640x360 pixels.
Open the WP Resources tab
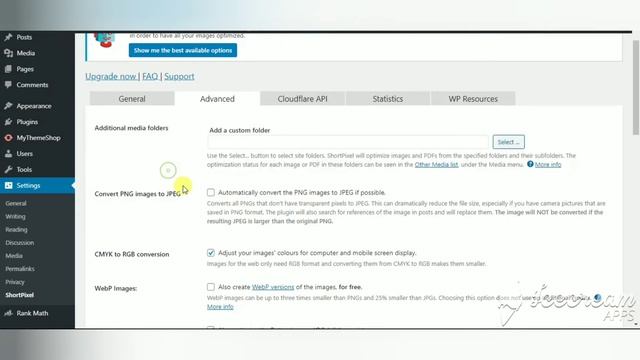[x=473, y=99]
